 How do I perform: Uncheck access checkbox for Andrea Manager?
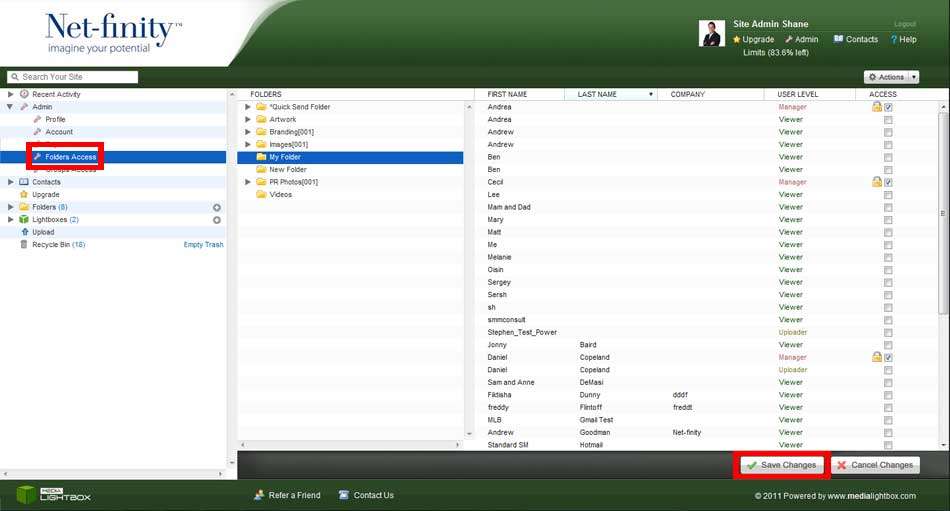click(x=888, y=107)
